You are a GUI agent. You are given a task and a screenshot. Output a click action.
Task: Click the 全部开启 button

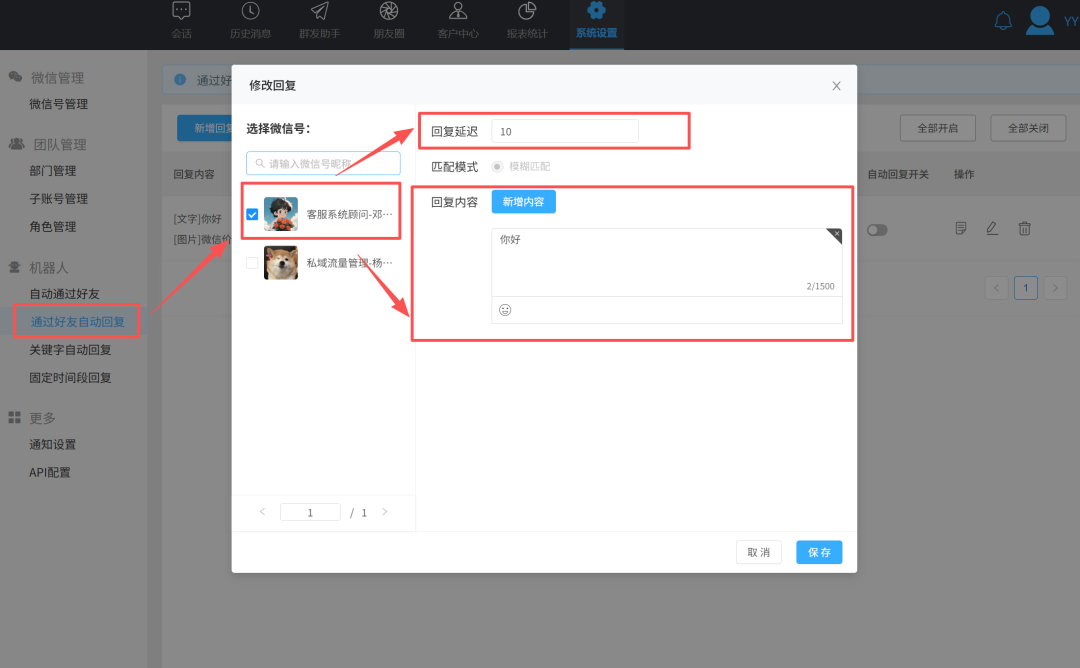[x=937, y=128]
